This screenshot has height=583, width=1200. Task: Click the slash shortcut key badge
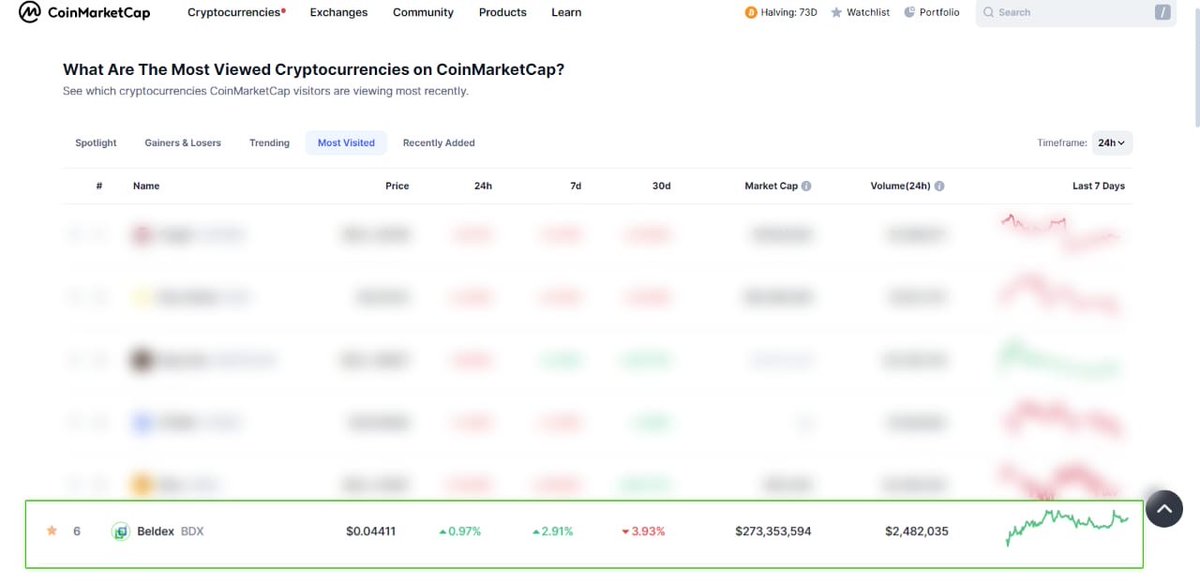point(1161,13)
